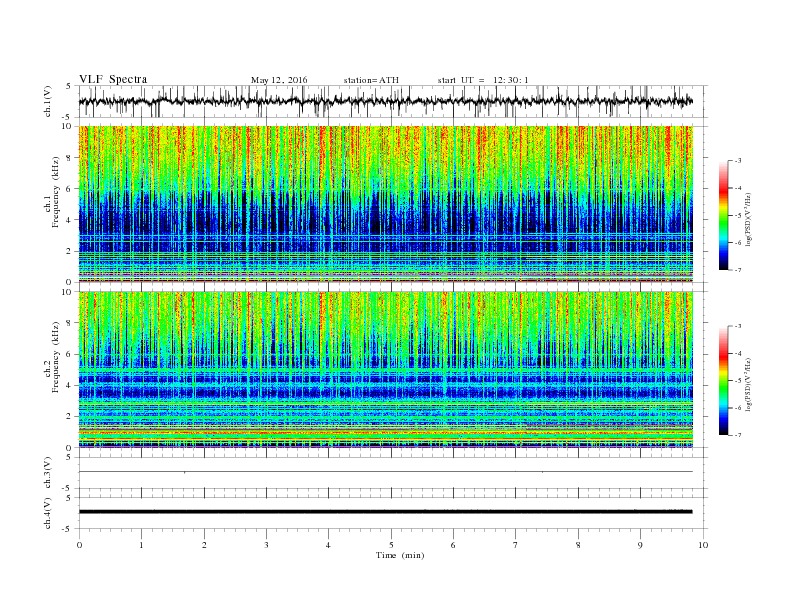Click the time axis tick label '5'

391,545
